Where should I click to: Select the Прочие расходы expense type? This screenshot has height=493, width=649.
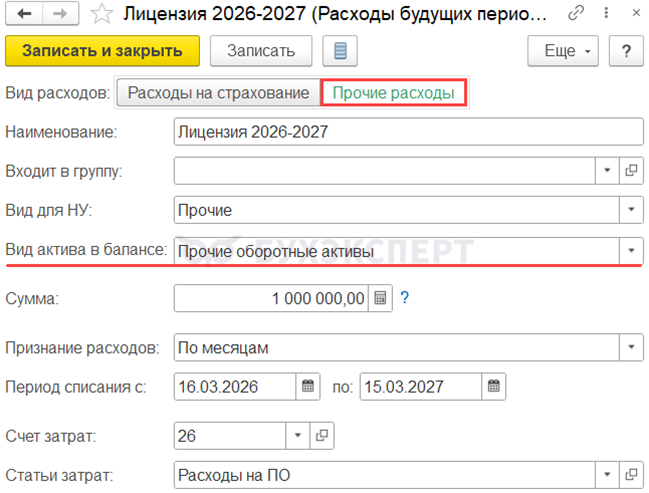click(393, 93)
